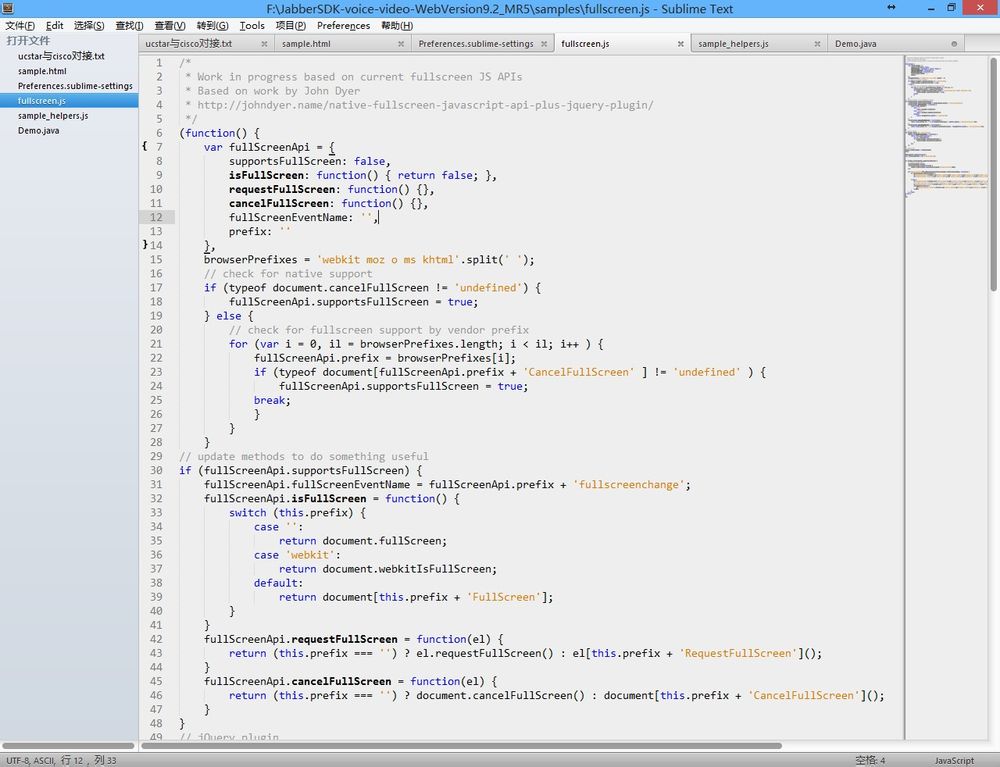Click 'break;' on line 25

point(272,400)
